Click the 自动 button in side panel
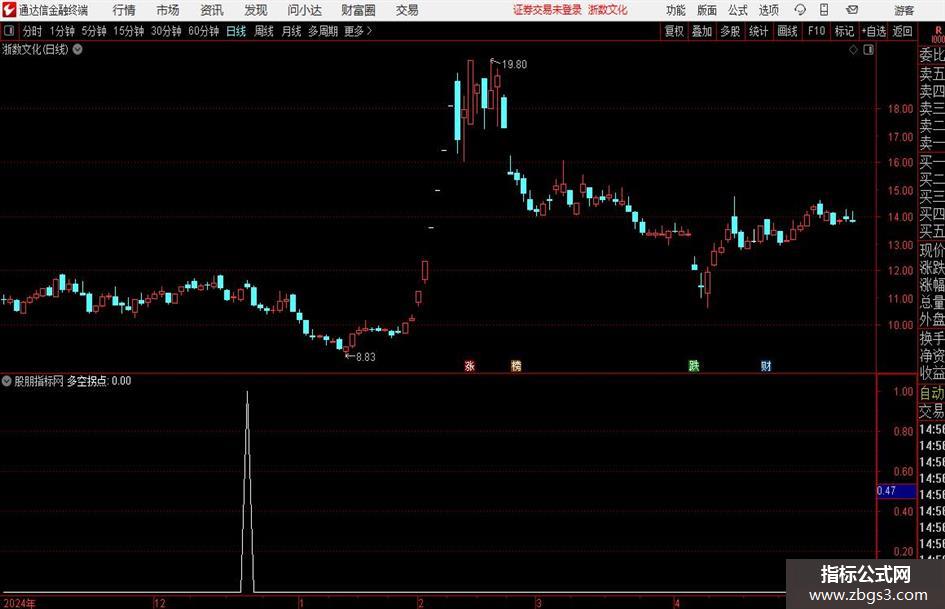 click(932, 393)
